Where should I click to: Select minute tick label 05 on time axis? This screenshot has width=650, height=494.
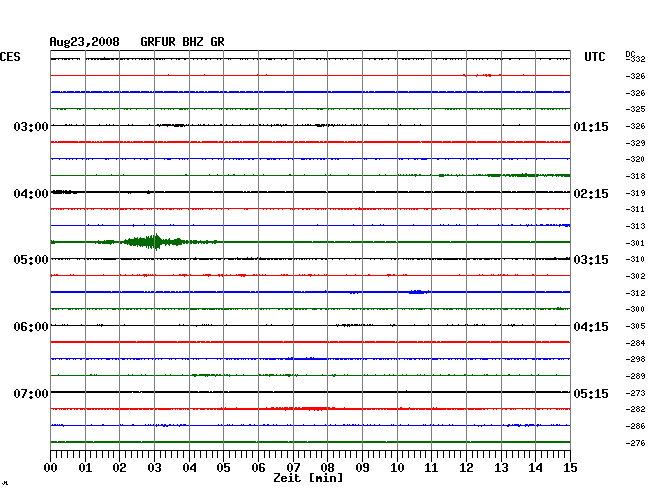223,467
